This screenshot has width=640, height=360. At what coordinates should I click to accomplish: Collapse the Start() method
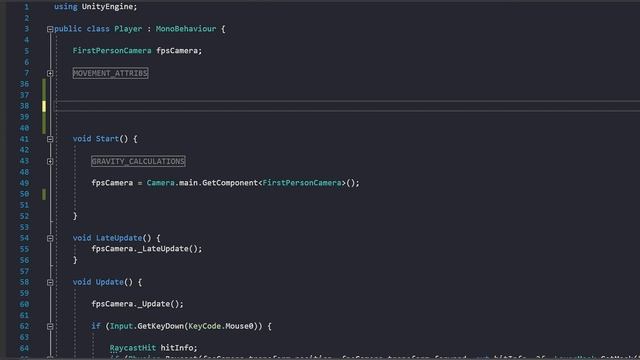click(50, 139)
